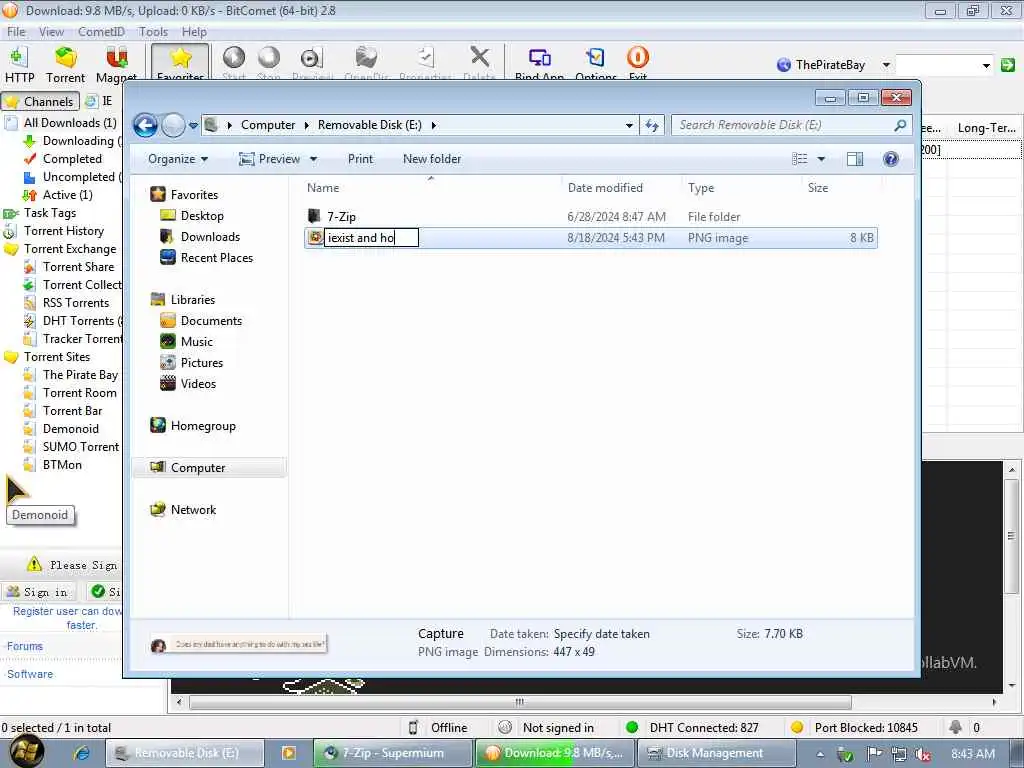Open recent pages dropdown arrow
This screenshot has width=1024, height=768.
click(x=193, y=125)
